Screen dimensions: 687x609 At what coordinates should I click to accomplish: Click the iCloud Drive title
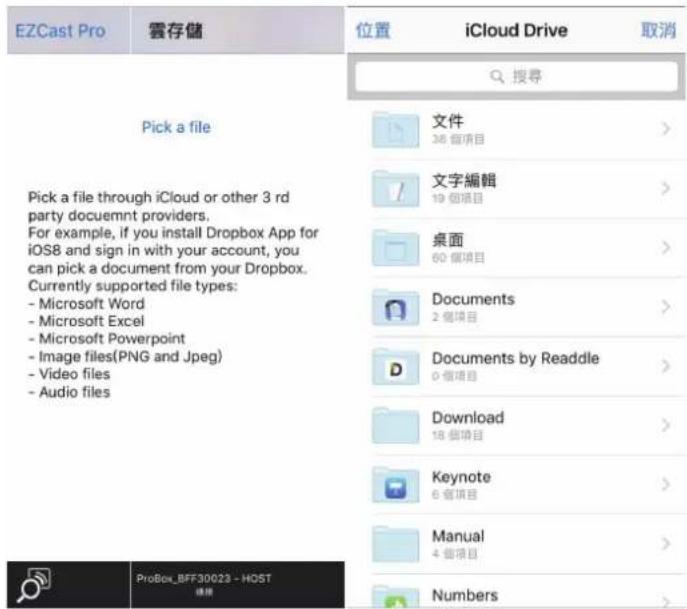516,31
